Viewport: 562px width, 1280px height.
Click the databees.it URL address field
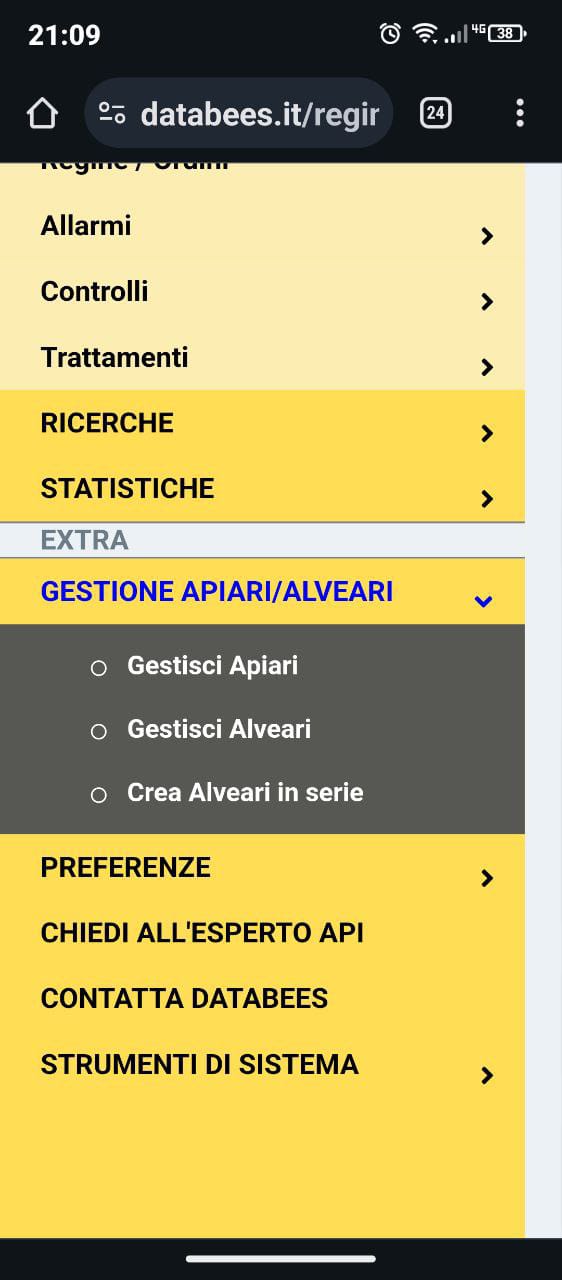tap(238, 113)
